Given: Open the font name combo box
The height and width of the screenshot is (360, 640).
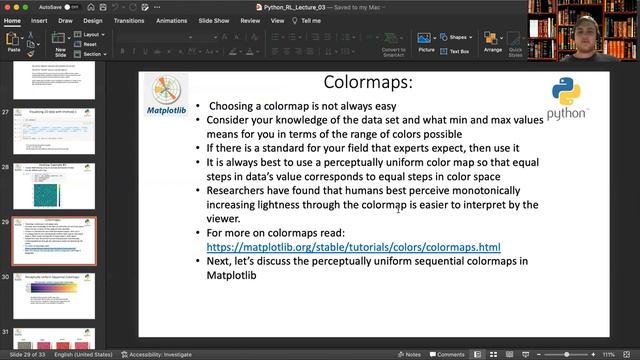Looking at the screenshot, I should coord(155,37).
